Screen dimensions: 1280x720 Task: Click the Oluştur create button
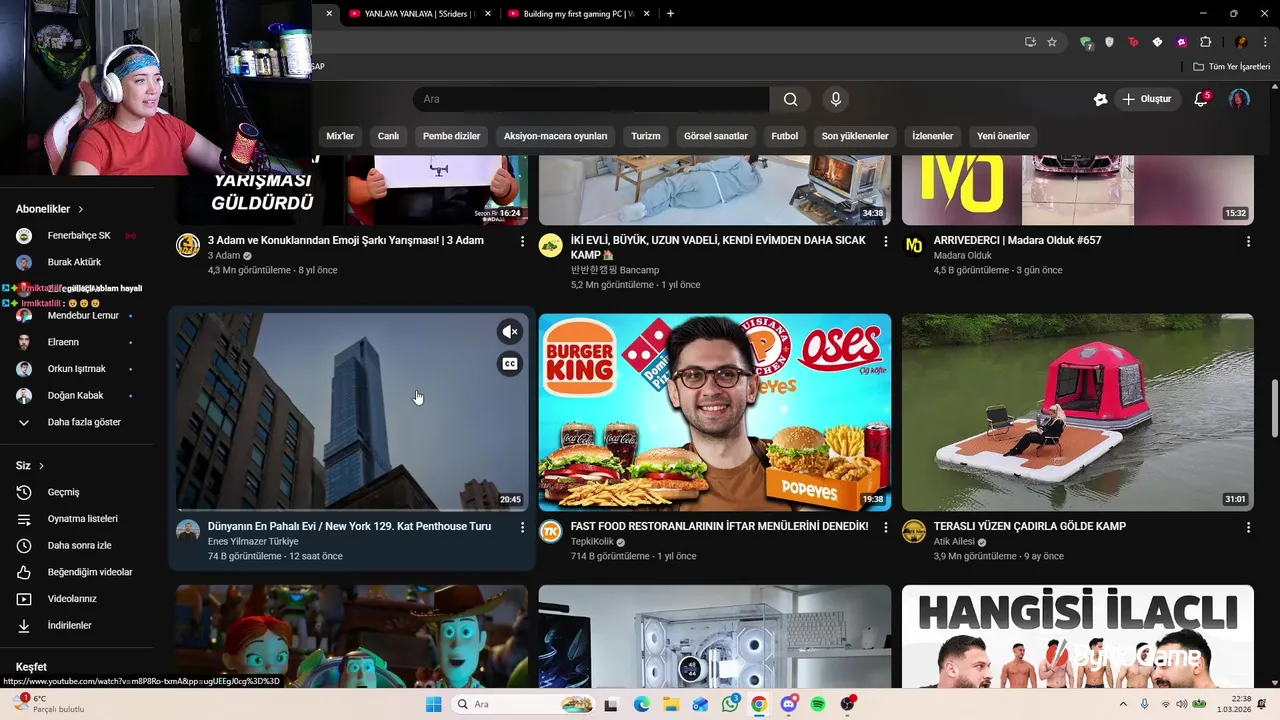tap(1147, 99)
